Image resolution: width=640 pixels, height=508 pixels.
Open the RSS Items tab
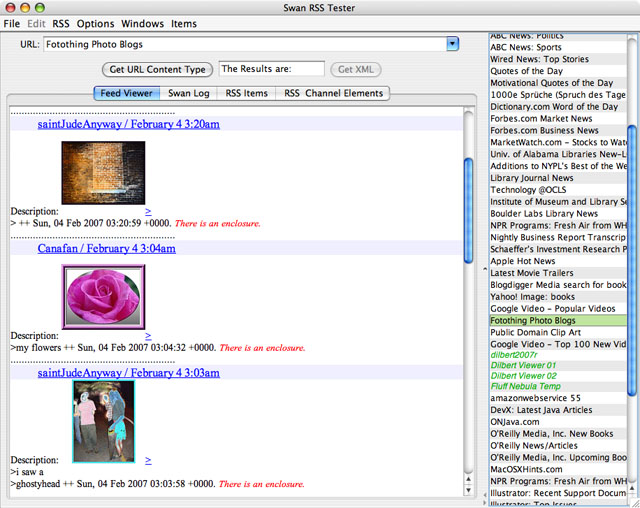[246, 93]
